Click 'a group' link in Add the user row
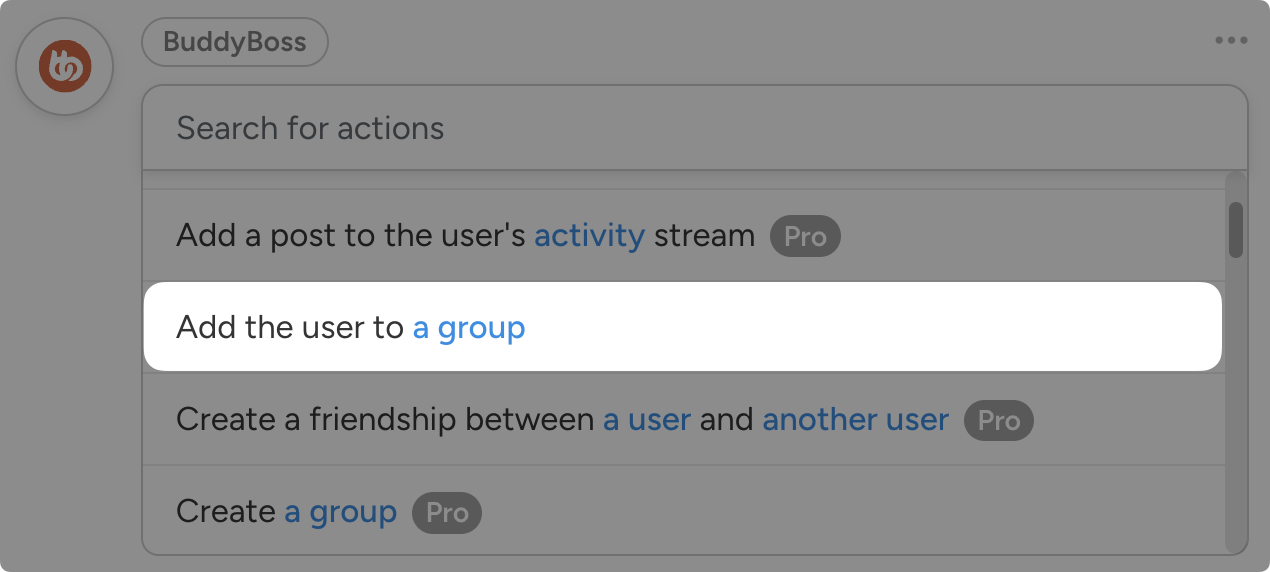The image size is (1270, 572). [x=469, y=328]
